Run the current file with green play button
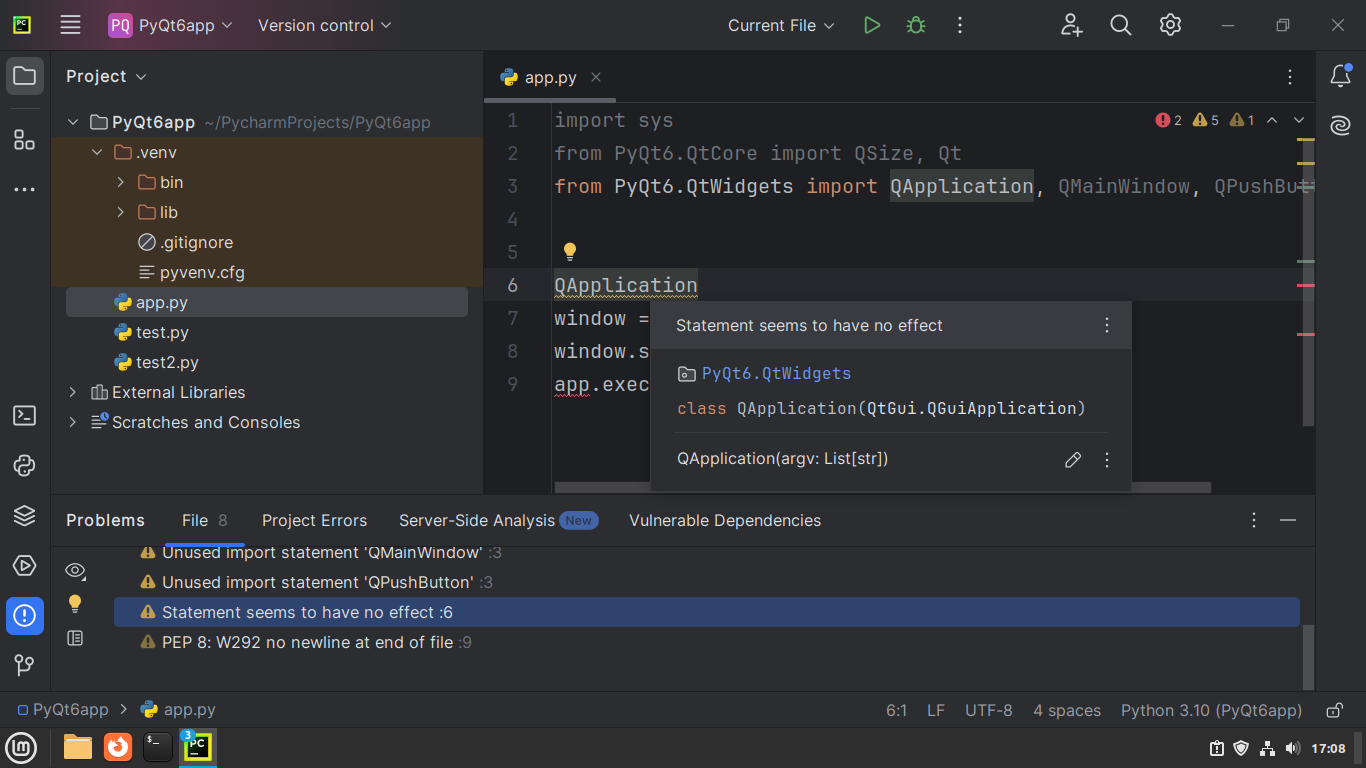Viewport: 1366px width, 768px height. [x=872, y=25]
